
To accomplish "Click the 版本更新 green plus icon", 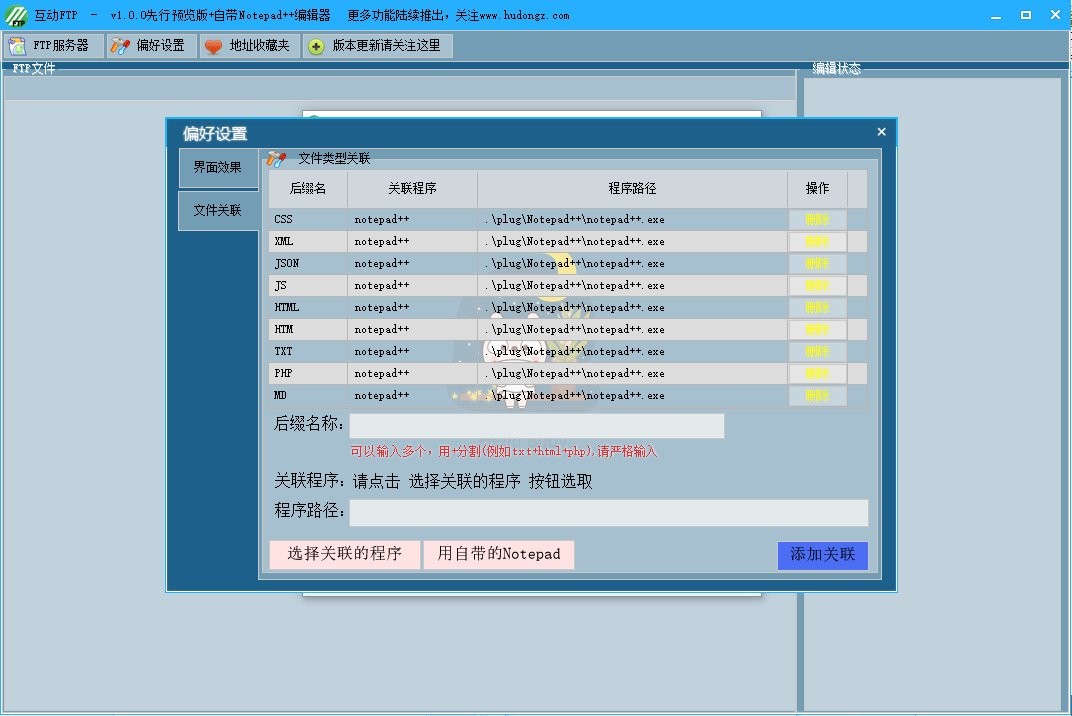I will [317, 45].
